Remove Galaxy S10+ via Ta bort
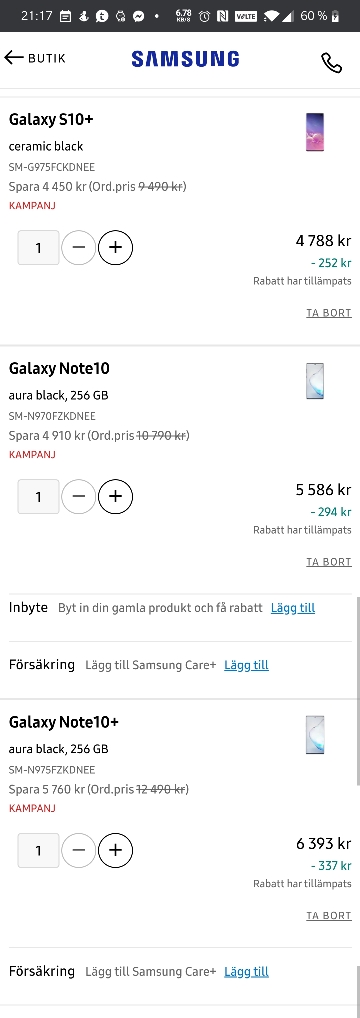The width and height of the screenshot is (360, 1018). [x=329, y=313]
